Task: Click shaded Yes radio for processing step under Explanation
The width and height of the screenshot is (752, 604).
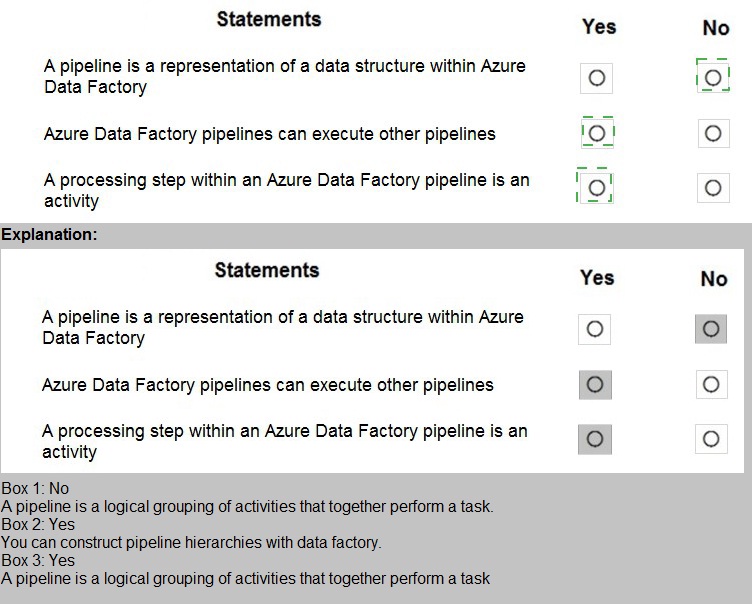Action: (x=595, y=439)
